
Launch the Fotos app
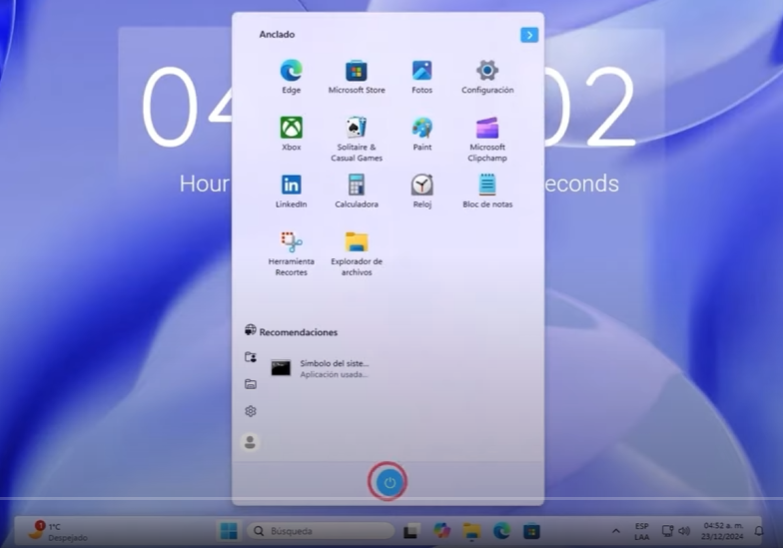coord(422,76)
